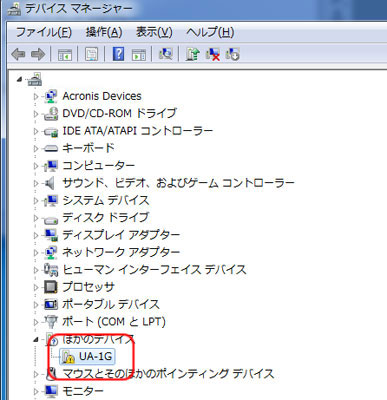Select the UA-1G device with warning
Image resolution: width=387 pixels, height=400 pixels.
[x=95, y=357]
